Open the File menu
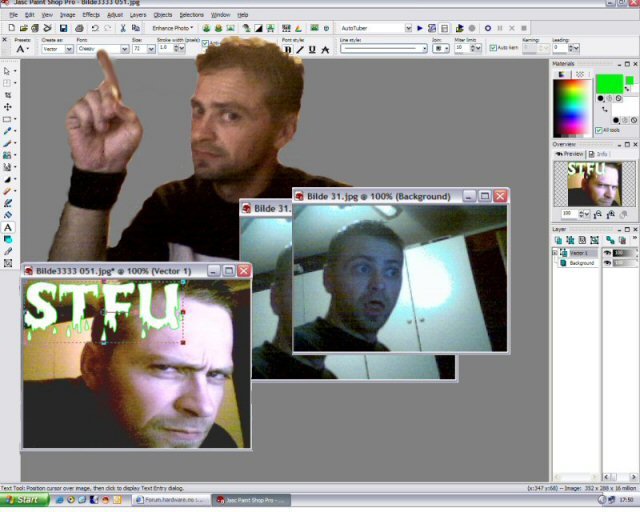 click(x=13, y=15)
